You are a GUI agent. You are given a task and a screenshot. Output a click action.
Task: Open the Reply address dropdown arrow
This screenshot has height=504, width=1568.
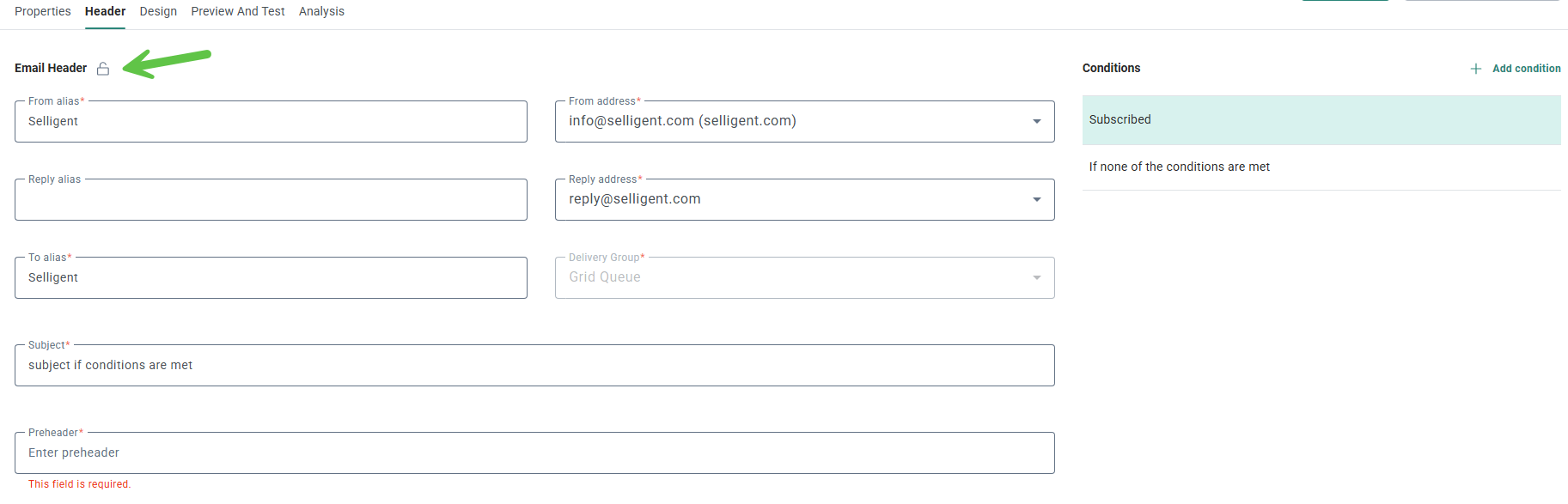pyautogui.click(x=1037, y=199)
